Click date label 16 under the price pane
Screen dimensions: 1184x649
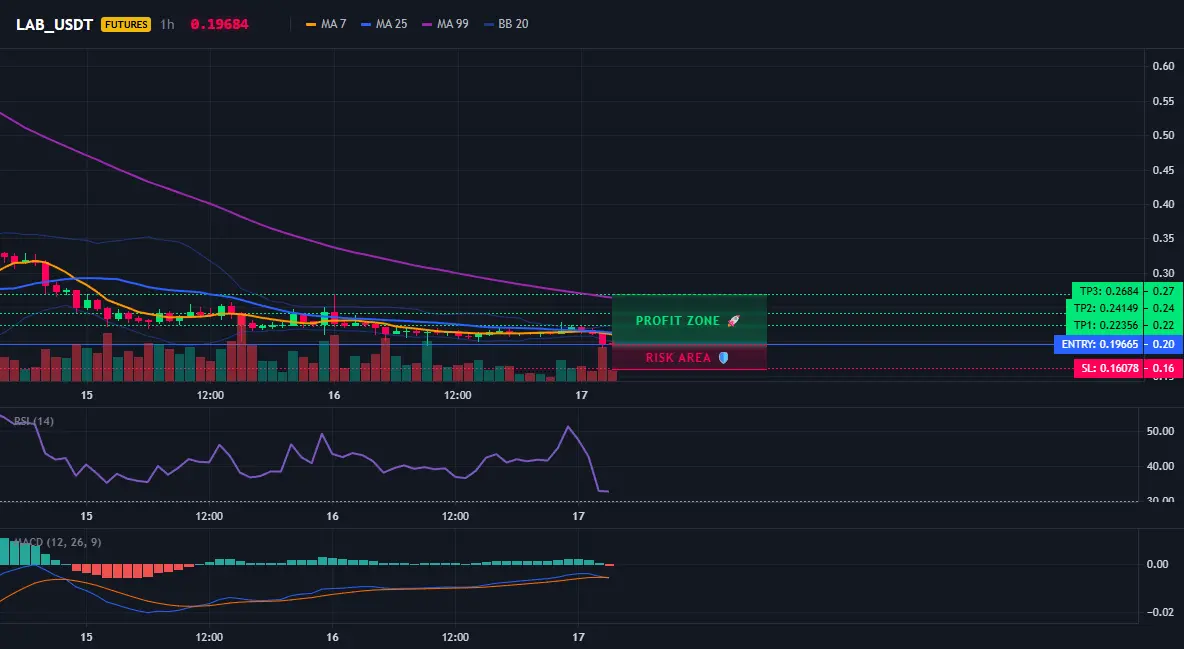[334, 395]
